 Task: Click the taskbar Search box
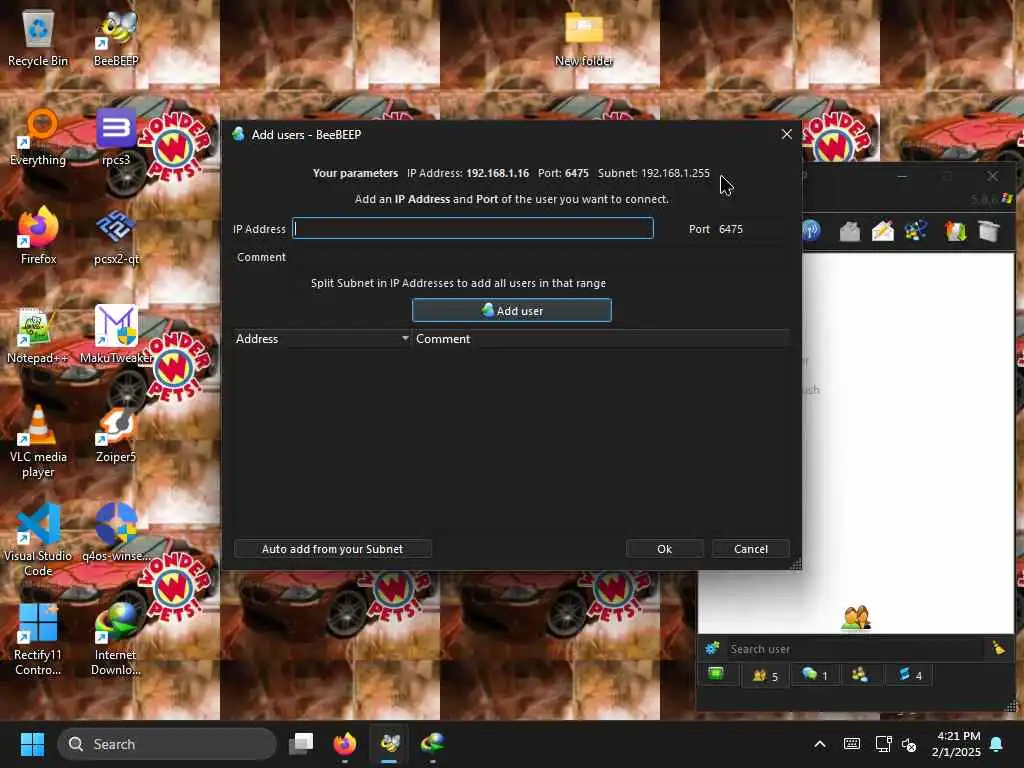pos(167,744)
